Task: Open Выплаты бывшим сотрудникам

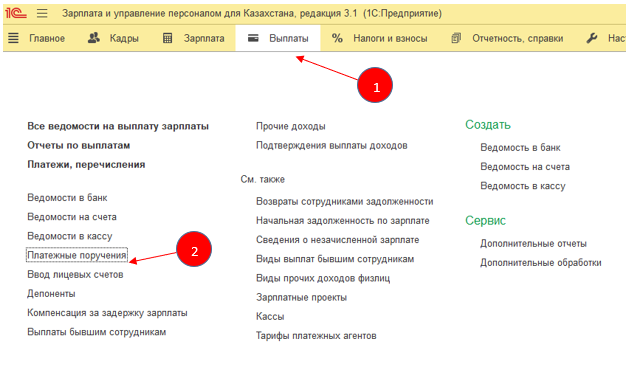Action: [97, 332]
